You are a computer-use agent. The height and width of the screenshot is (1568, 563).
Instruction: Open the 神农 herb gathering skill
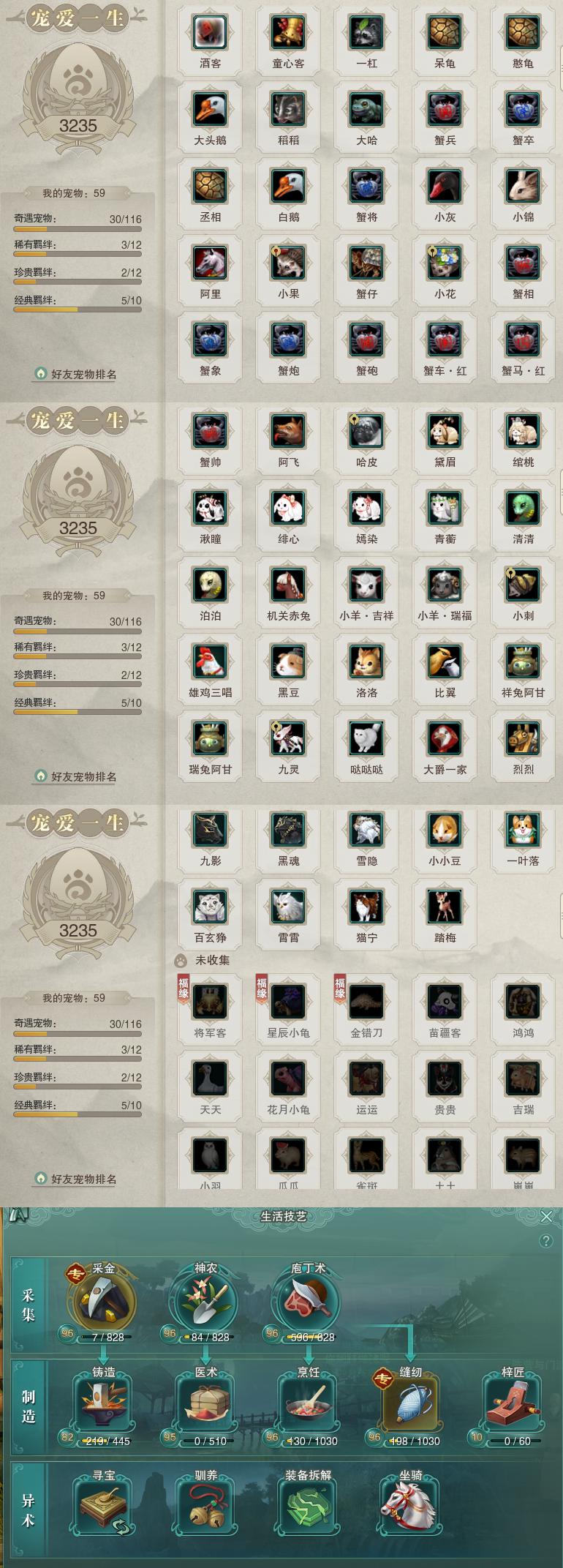tap(205, 1302)
